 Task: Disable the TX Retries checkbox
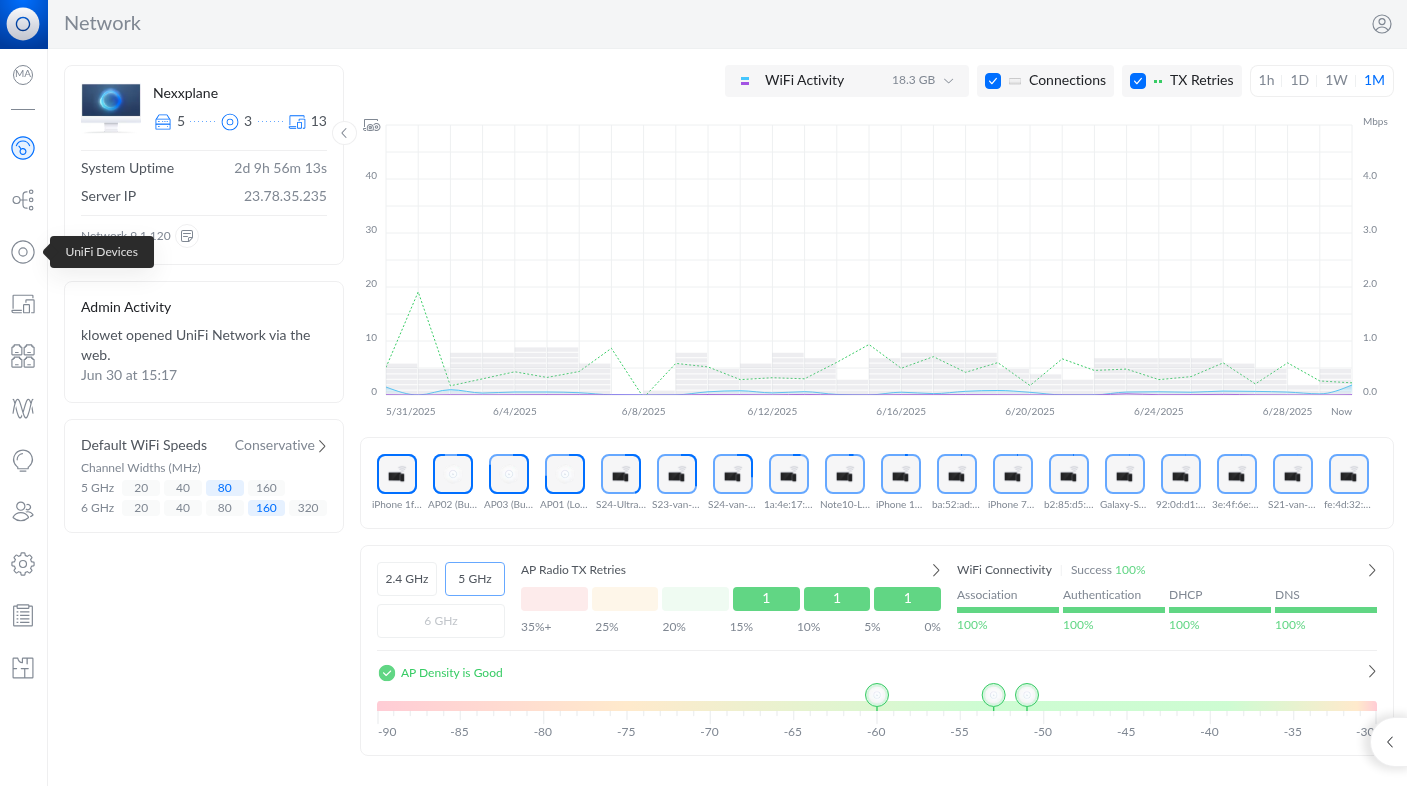pos(1138,81)
